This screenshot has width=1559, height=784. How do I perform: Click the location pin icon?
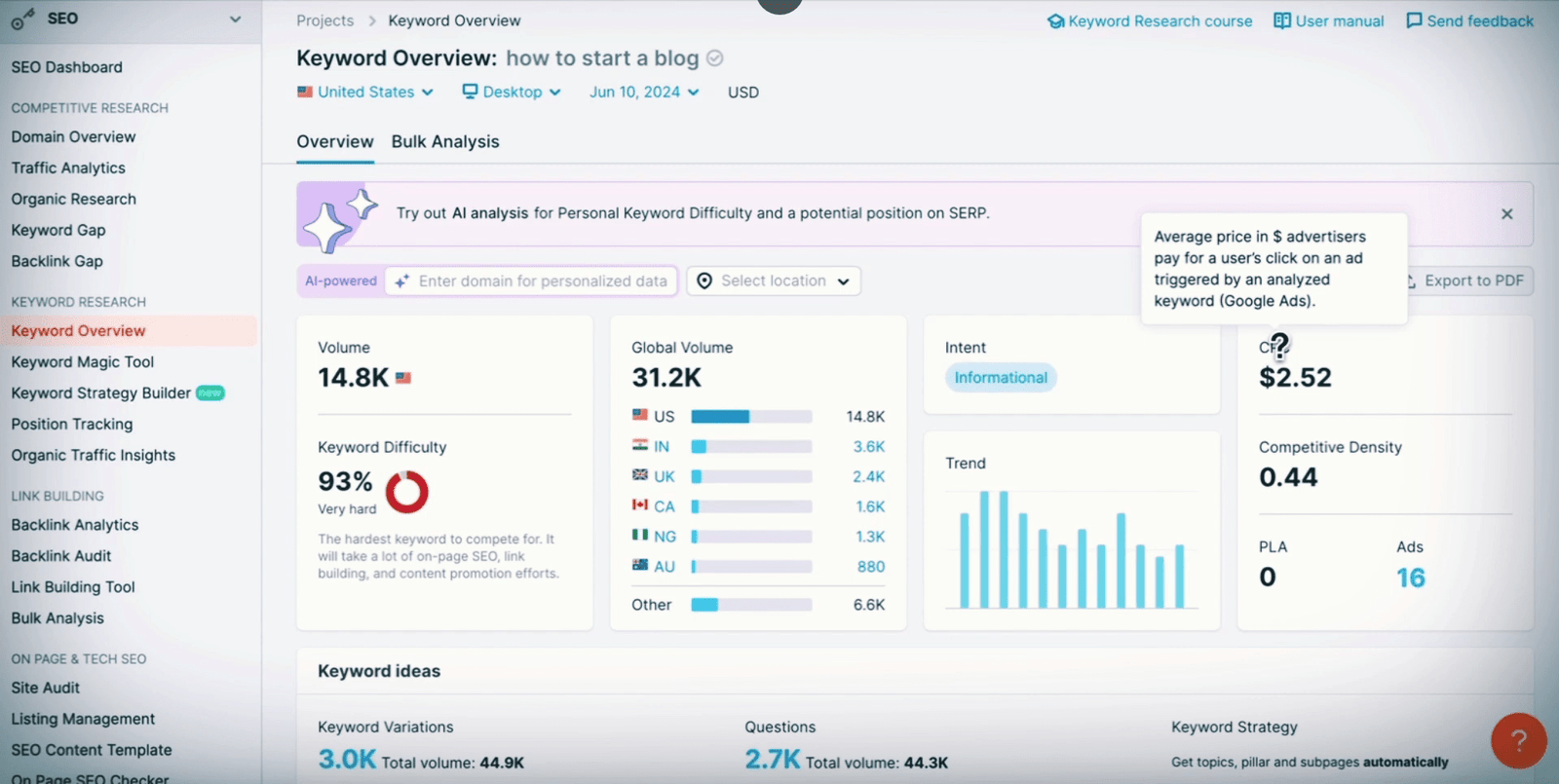704,281
